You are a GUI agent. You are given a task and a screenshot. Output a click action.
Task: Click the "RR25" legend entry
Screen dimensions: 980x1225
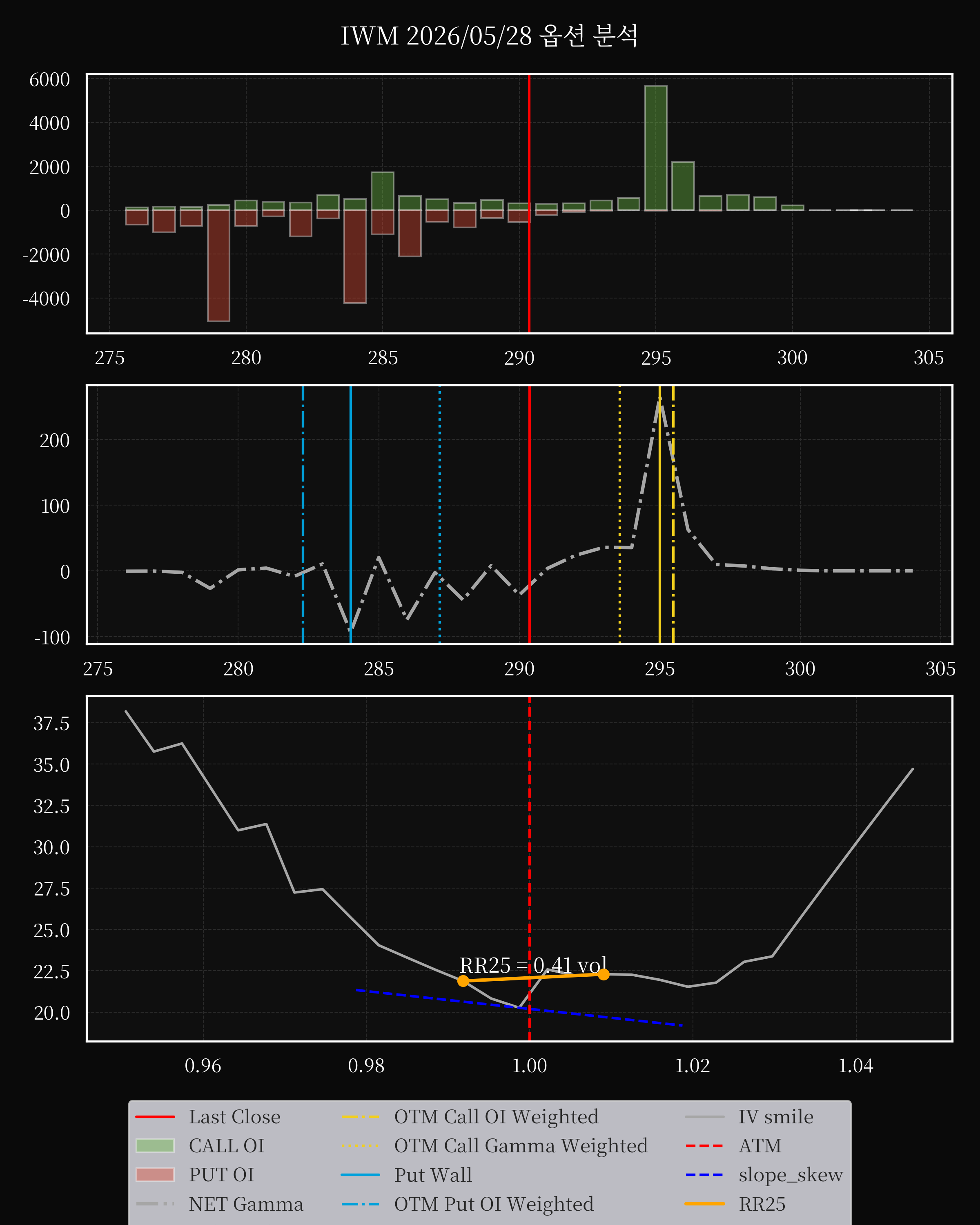(x=735, y=1204)
